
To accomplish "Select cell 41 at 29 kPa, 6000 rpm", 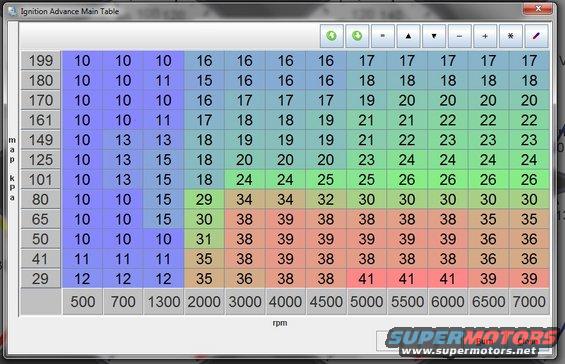I will [448, 279].
